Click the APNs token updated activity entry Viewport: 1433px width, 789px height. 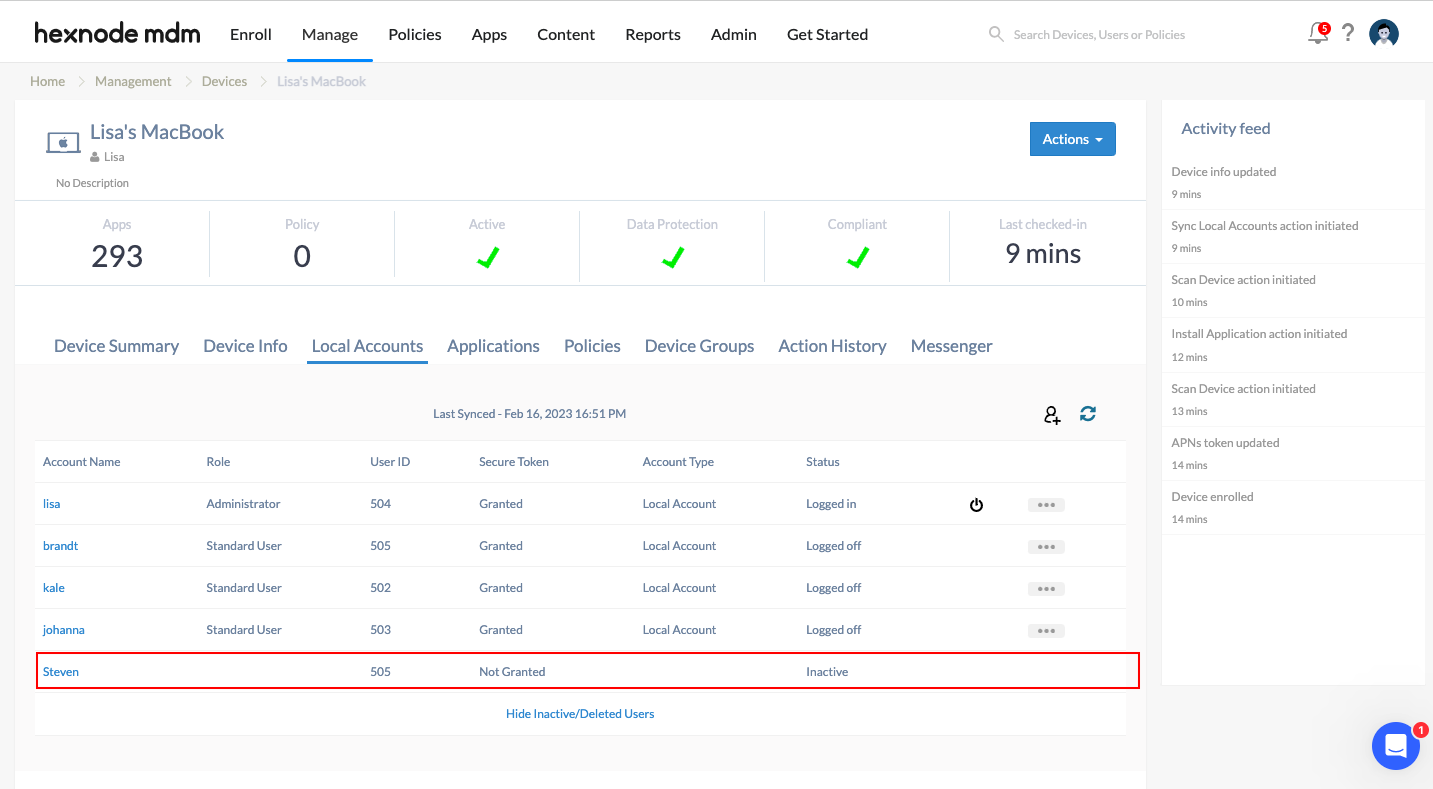click(x=1225, y=443)
